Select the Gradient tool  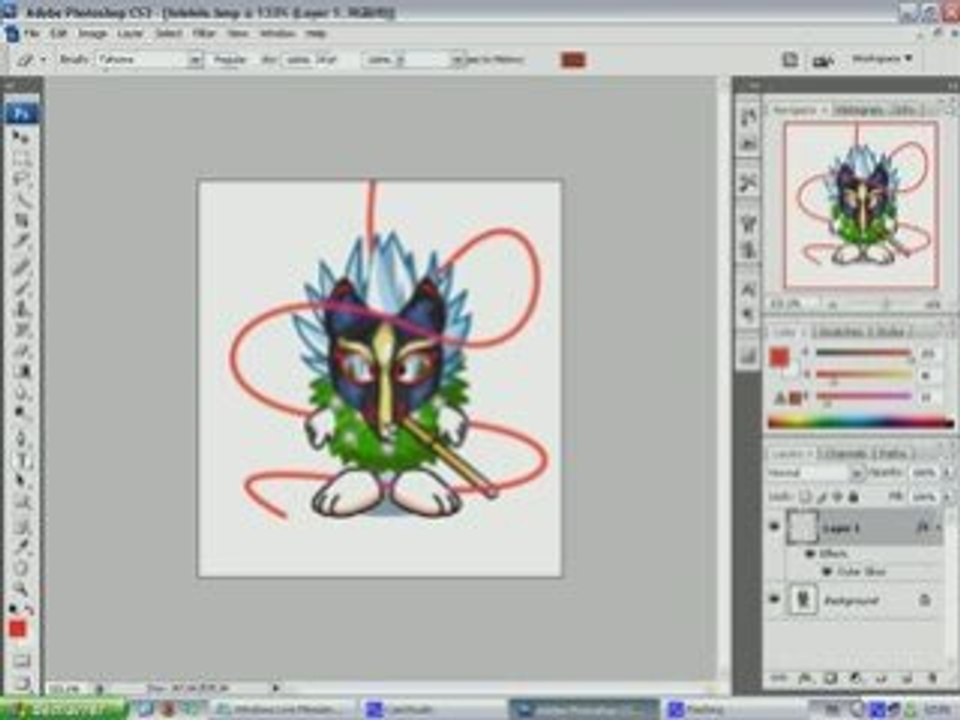[x=21, y=371]
